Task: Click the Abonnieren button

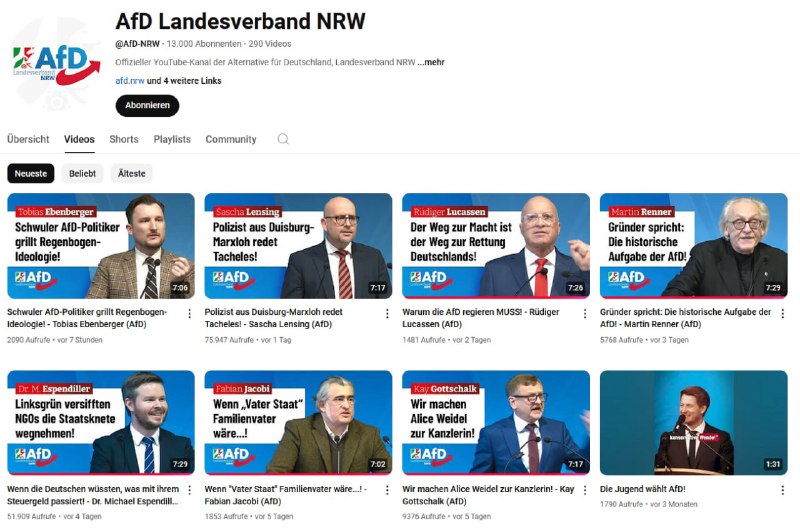Action: (x=147, y=106)
